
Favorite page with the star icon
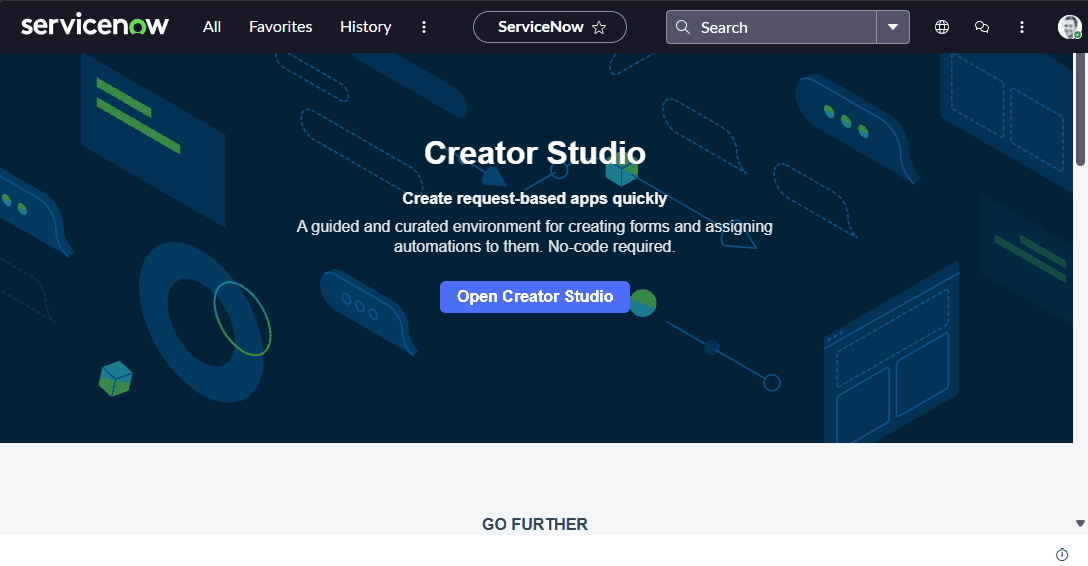(599, 28)
